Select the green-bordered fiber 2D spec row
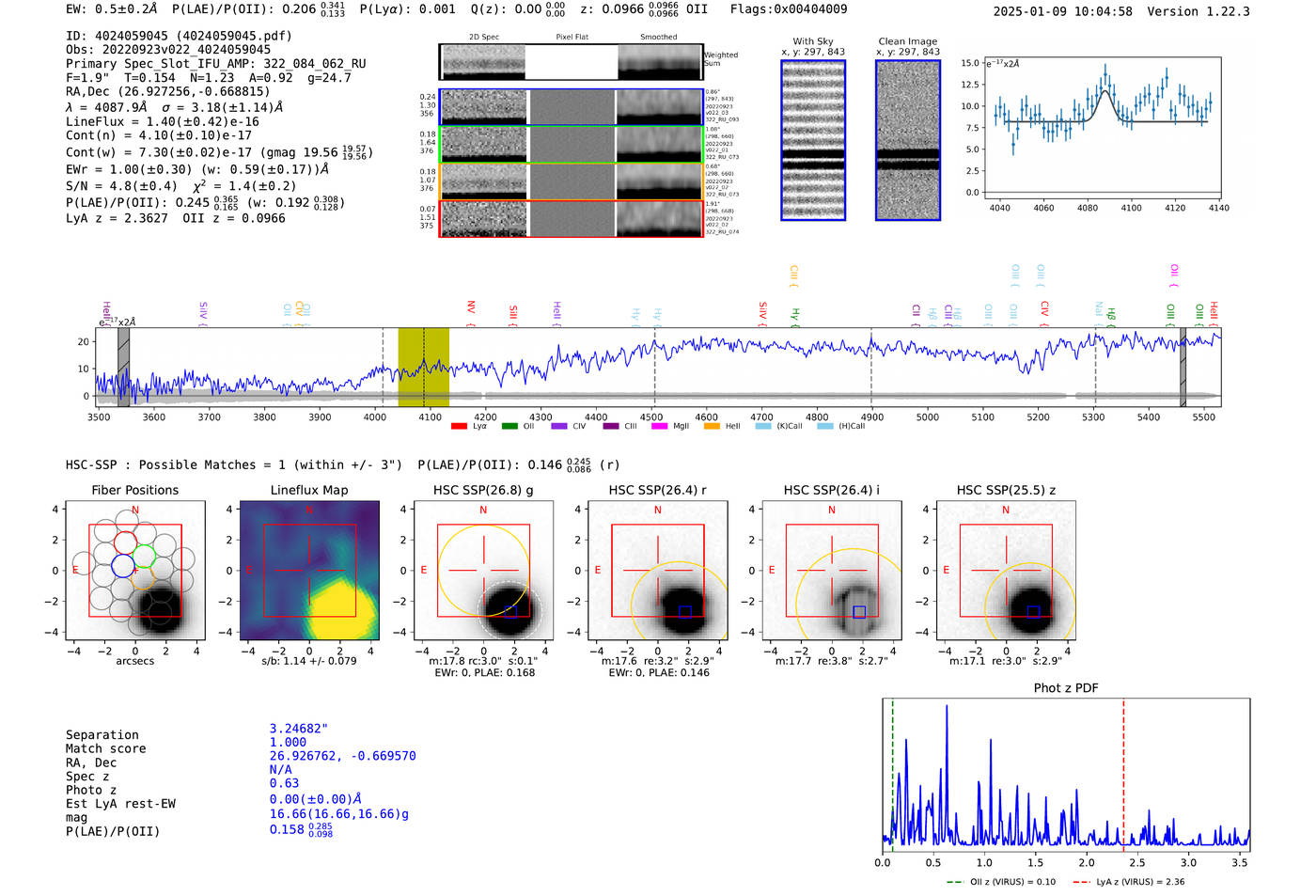 pos(572,145)
